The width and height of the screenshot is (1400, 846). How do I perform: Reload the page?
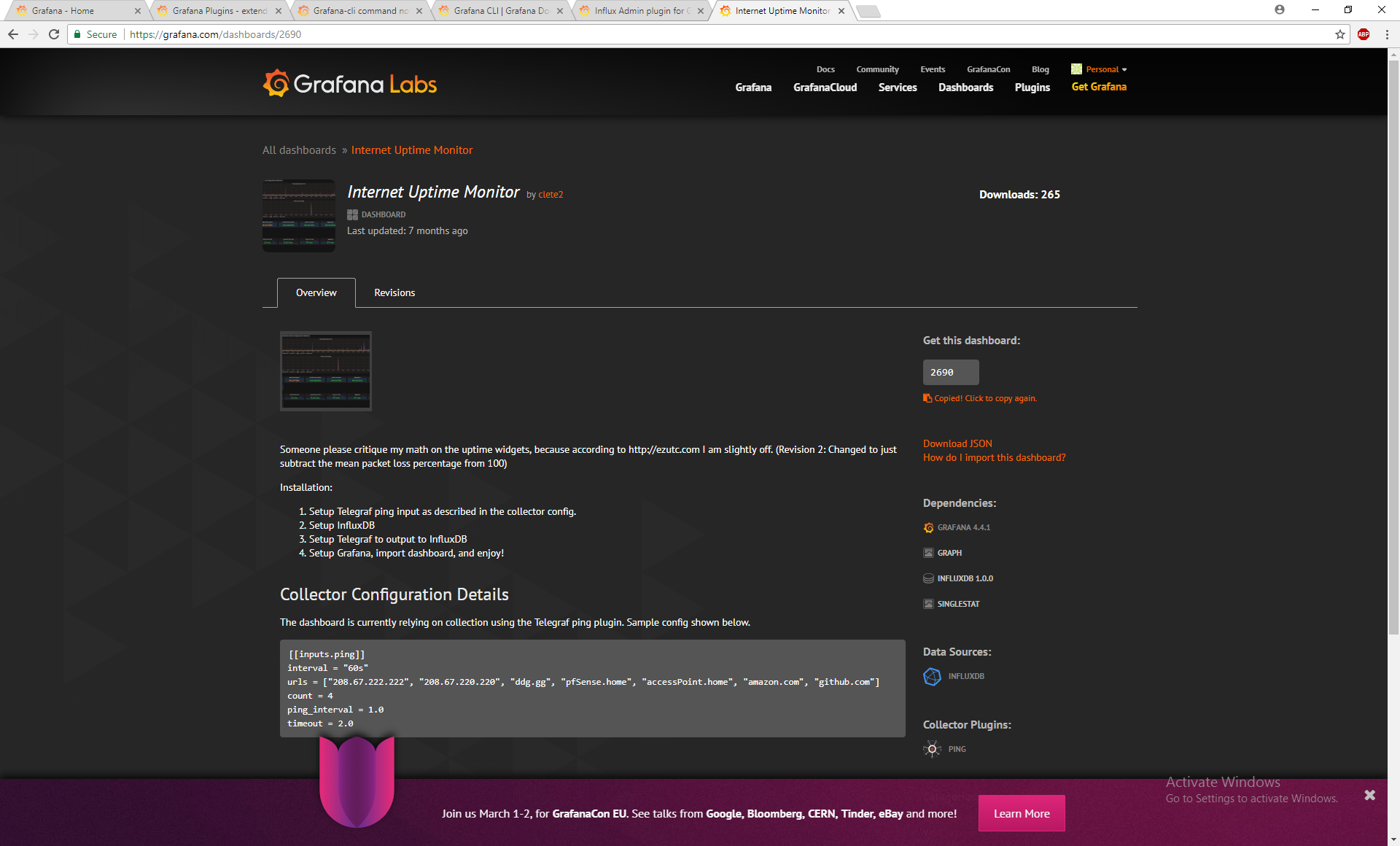54,34
